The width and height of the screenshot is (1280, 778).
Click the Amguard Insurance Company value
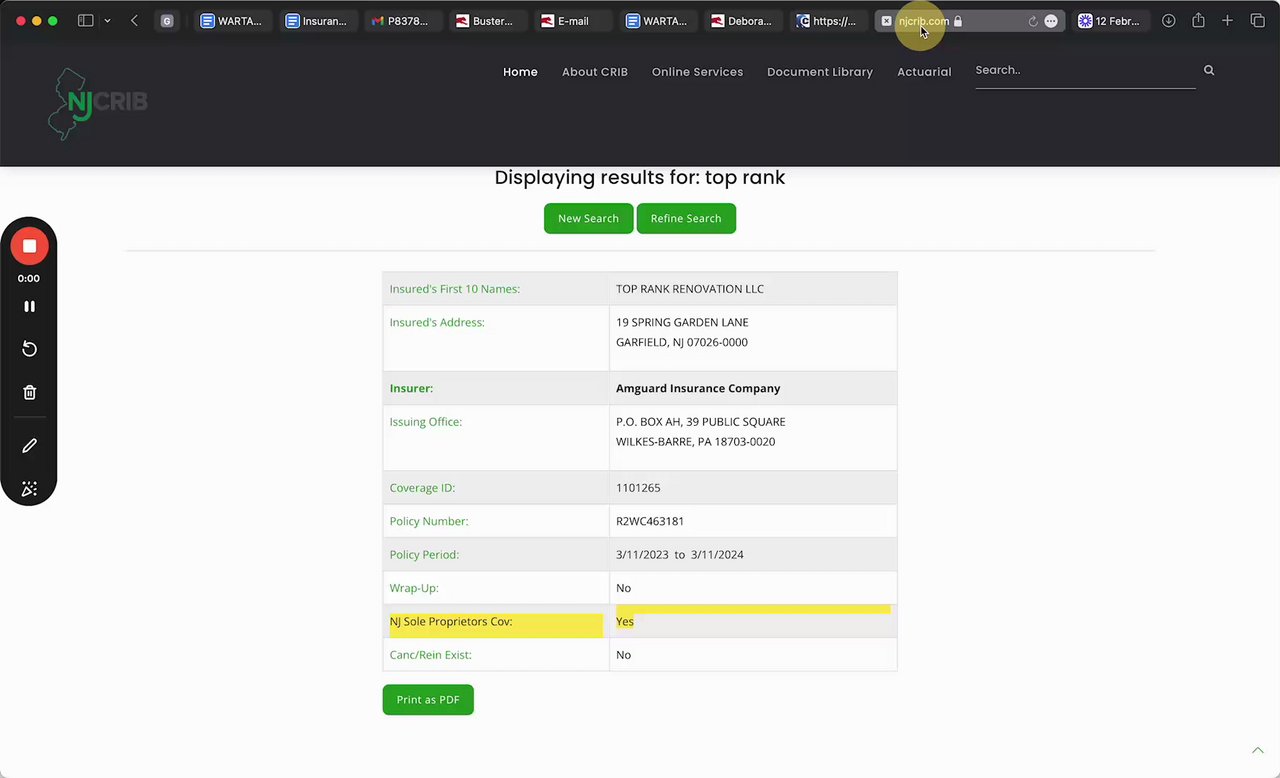[698, 388]
